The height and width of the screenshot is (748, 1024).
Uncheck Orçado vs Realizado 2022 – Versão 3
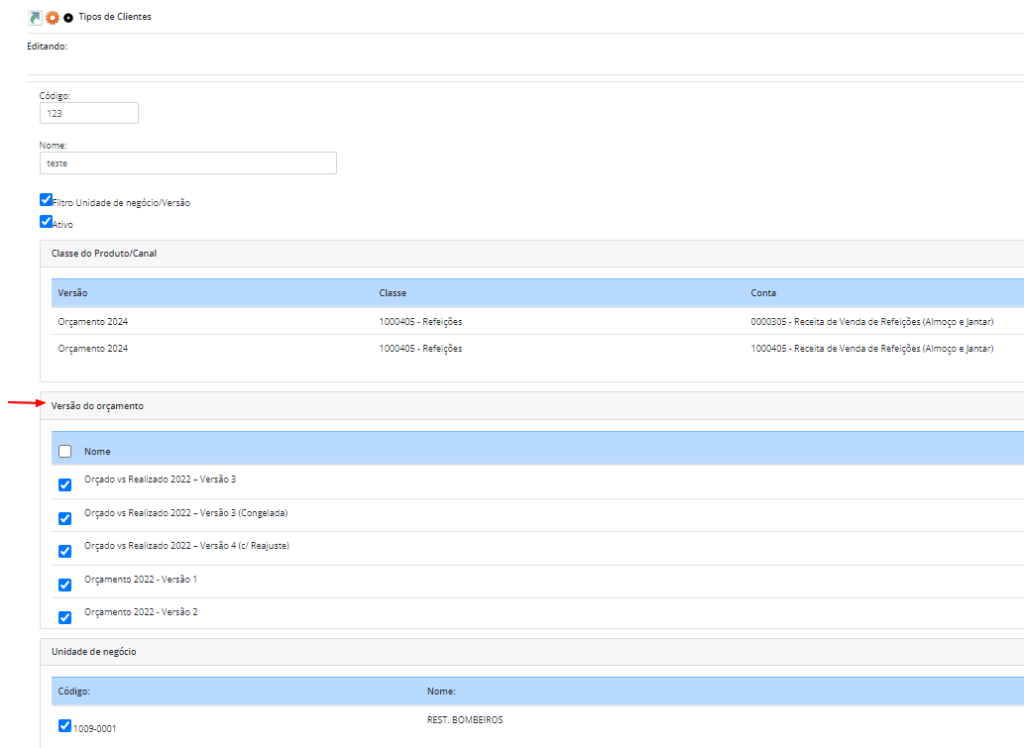tap(65, 485)
